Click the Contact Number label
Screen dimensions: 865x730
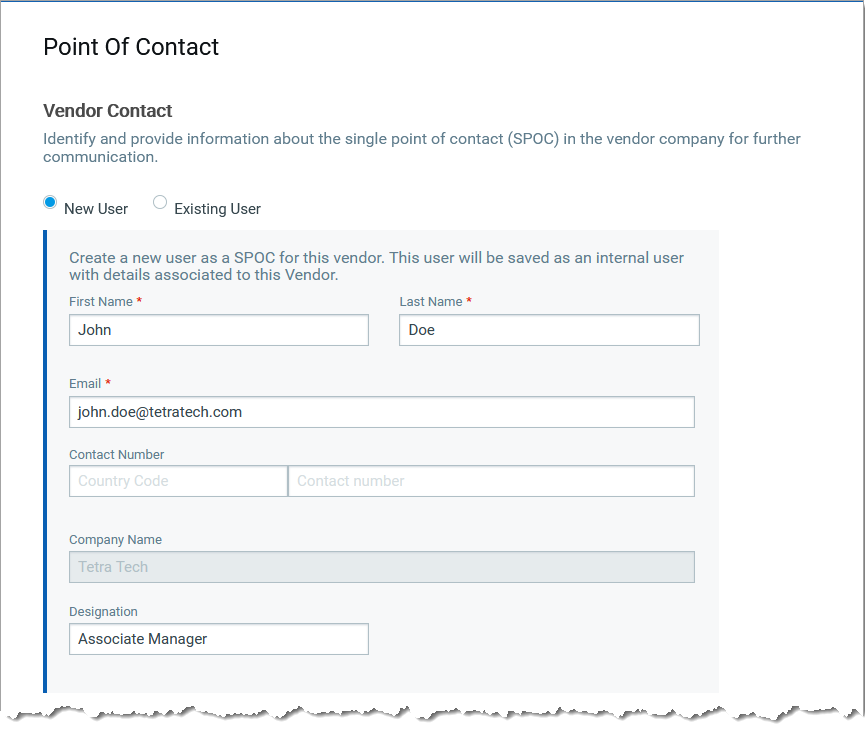pos(116,455)
